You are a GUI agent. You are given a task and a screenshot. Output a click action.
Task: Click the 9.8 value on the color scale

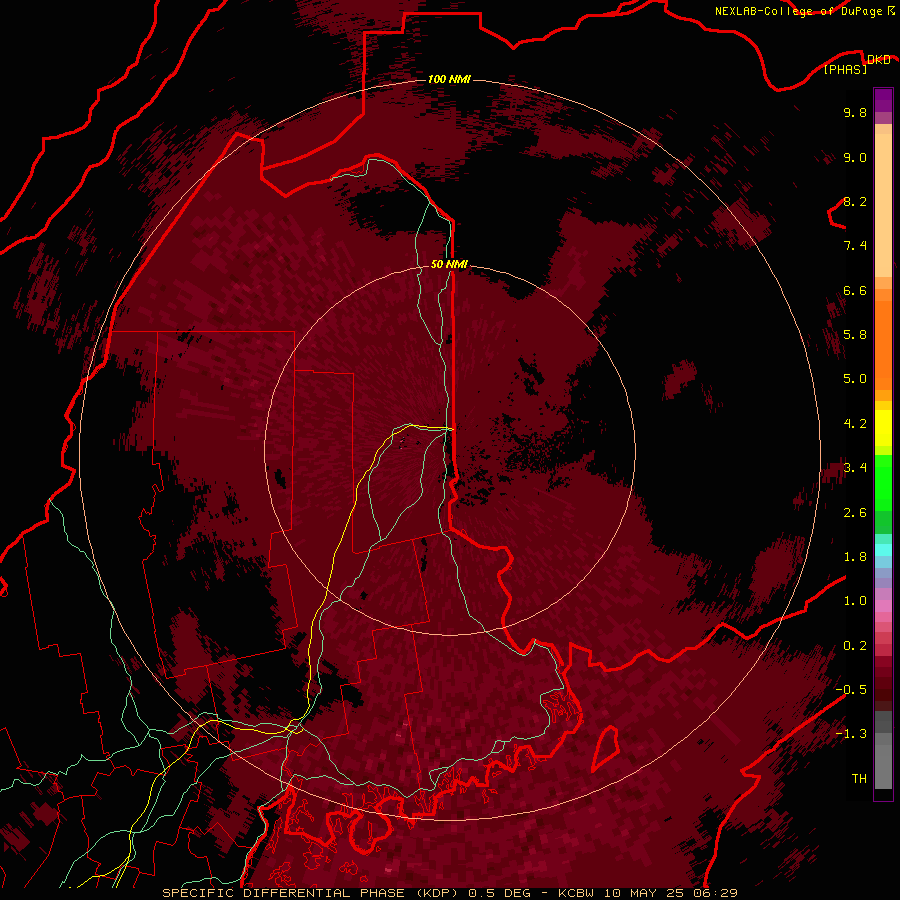(855, 112)
